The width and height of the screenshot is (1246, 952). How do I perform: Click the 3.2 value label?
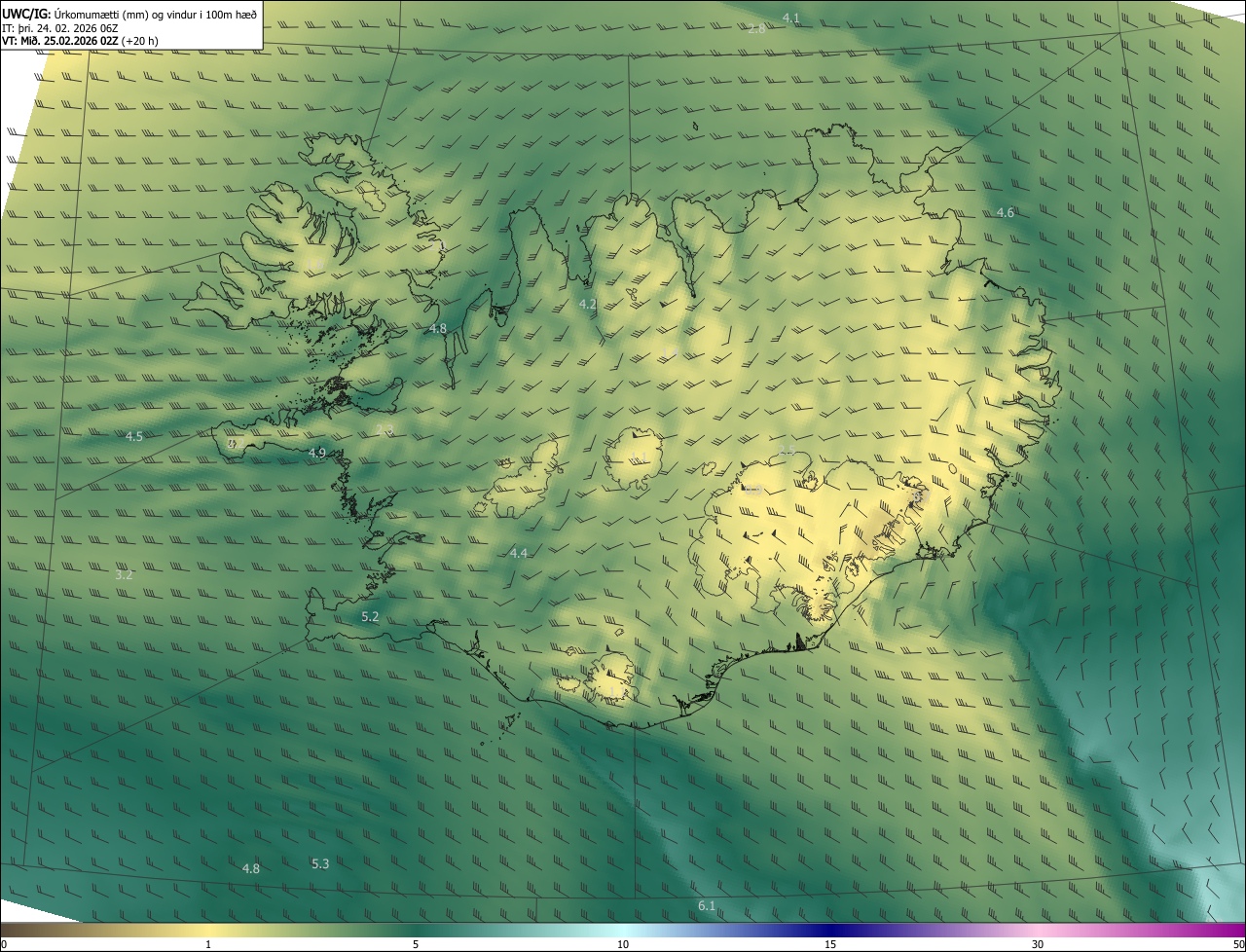(x=124, y=574)
